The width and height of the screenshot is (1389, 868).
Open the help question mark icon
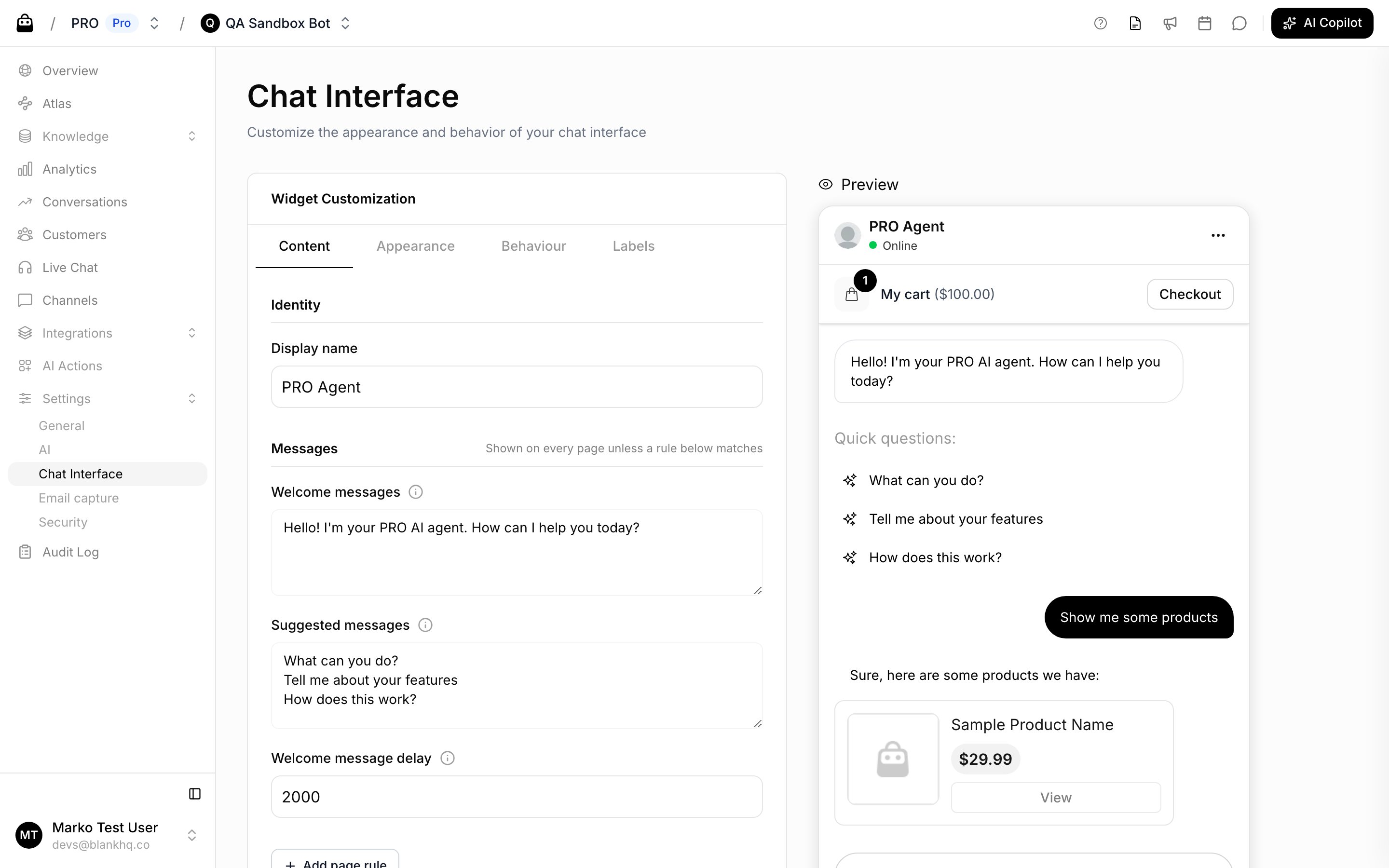tap(1100, 23)
